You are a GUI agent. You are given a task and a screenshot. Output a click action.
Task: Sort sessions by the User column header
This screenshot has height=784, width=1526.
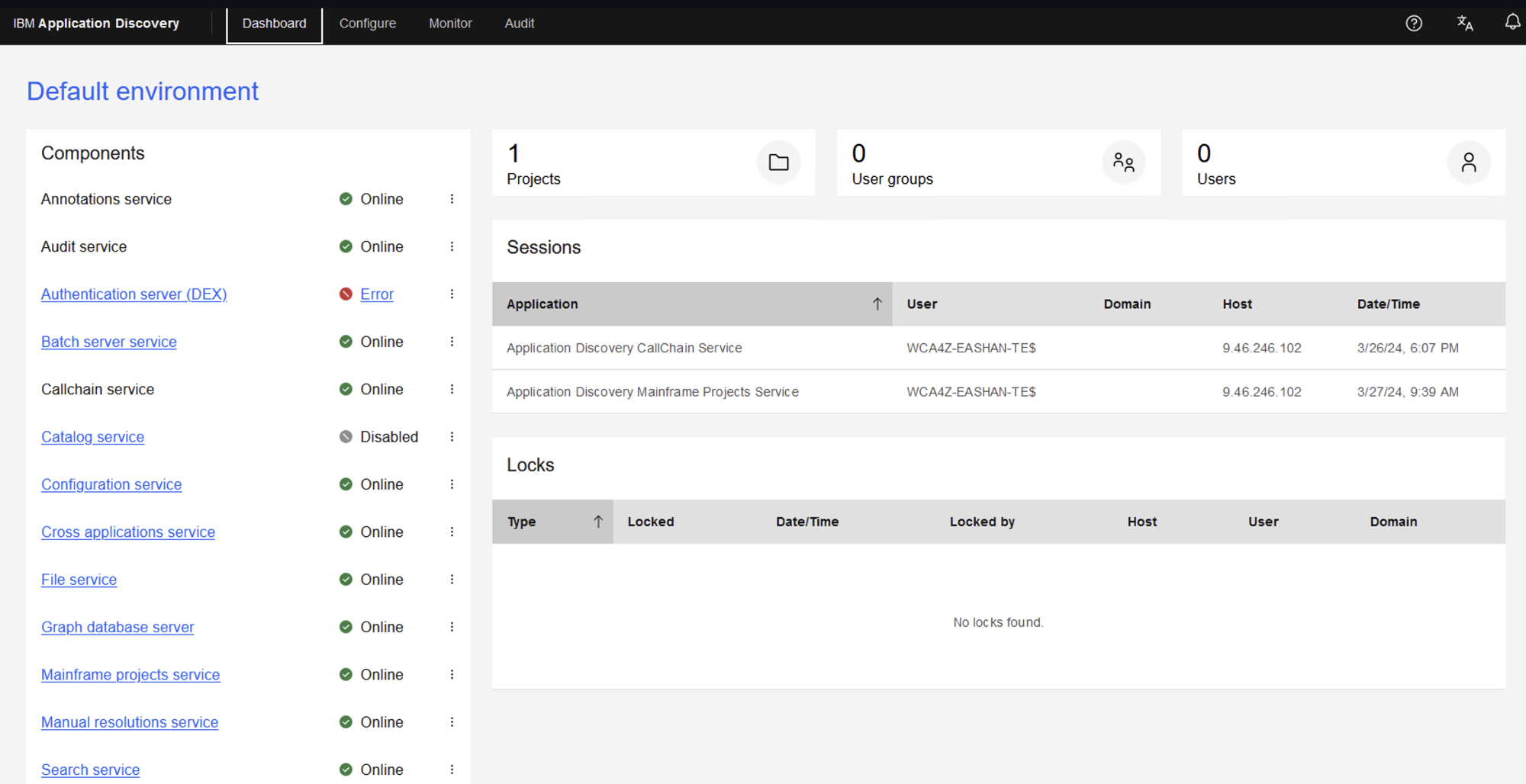pos(922,304)
